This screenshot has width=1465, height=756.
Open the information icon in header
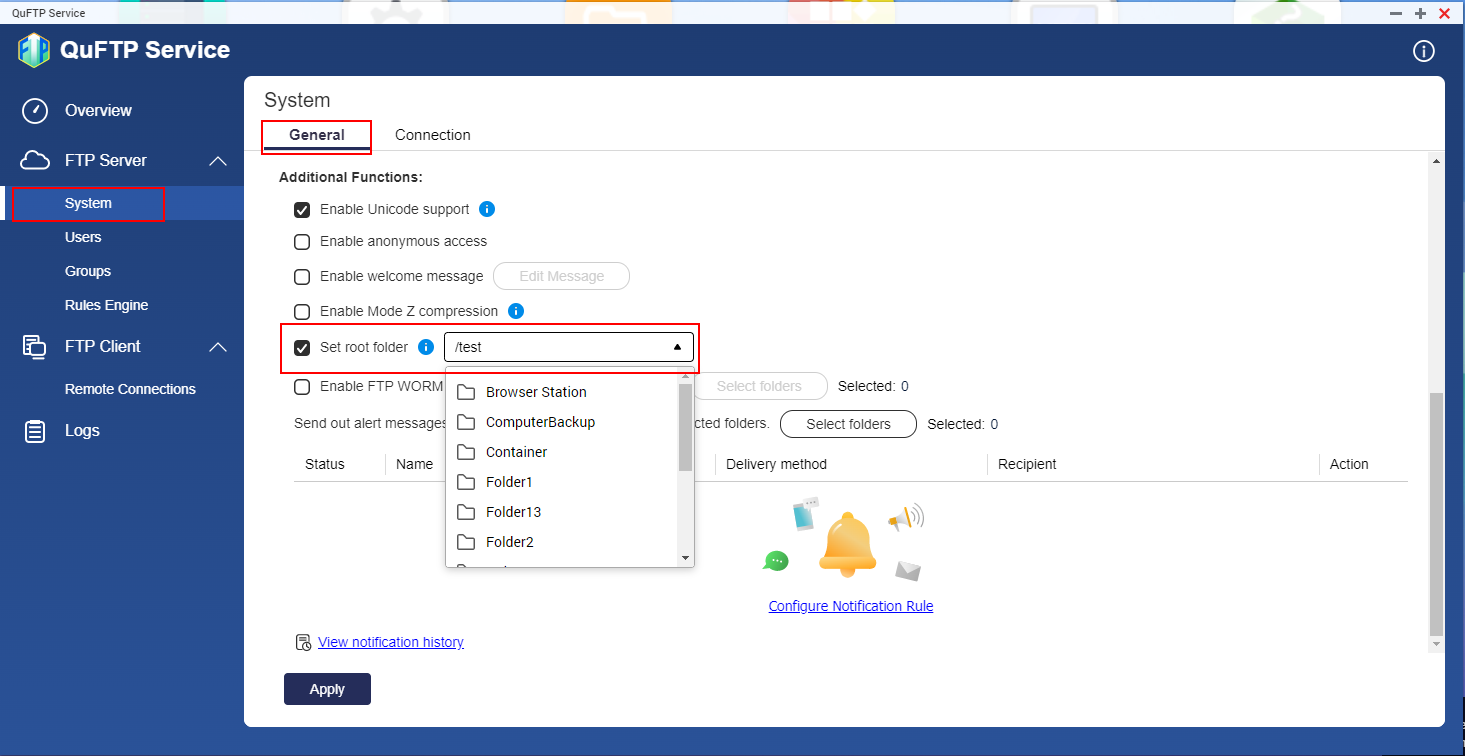1423,51
